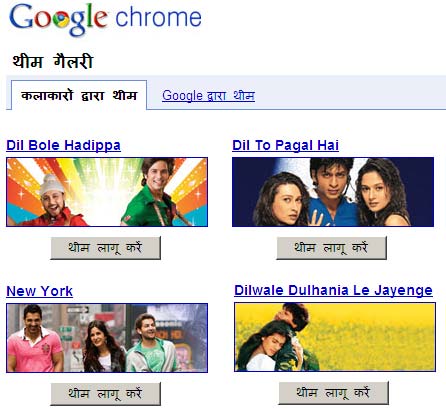Click 'थीम लागू करें' under New York

tap(106, 394)
